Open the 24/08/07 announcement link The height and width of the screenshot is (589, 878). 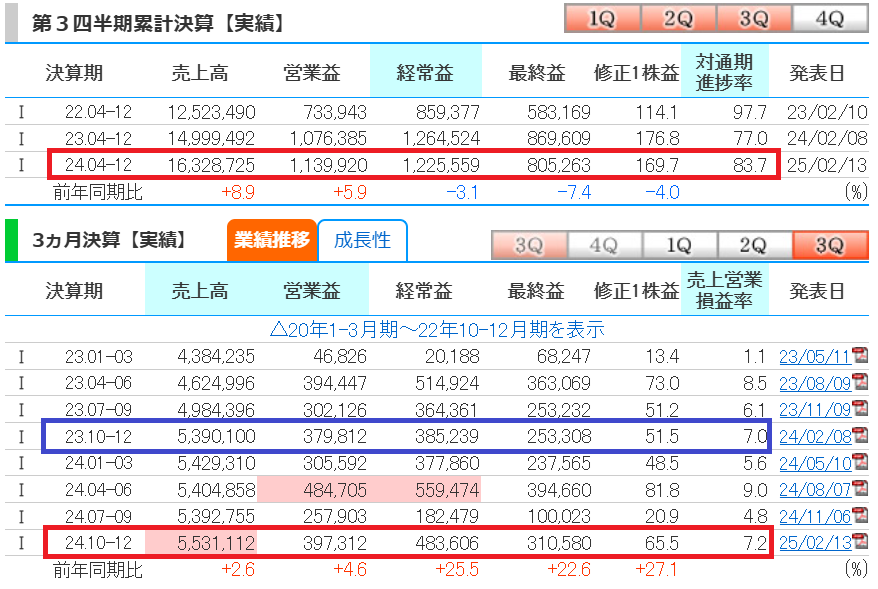[x=815, y=490]
